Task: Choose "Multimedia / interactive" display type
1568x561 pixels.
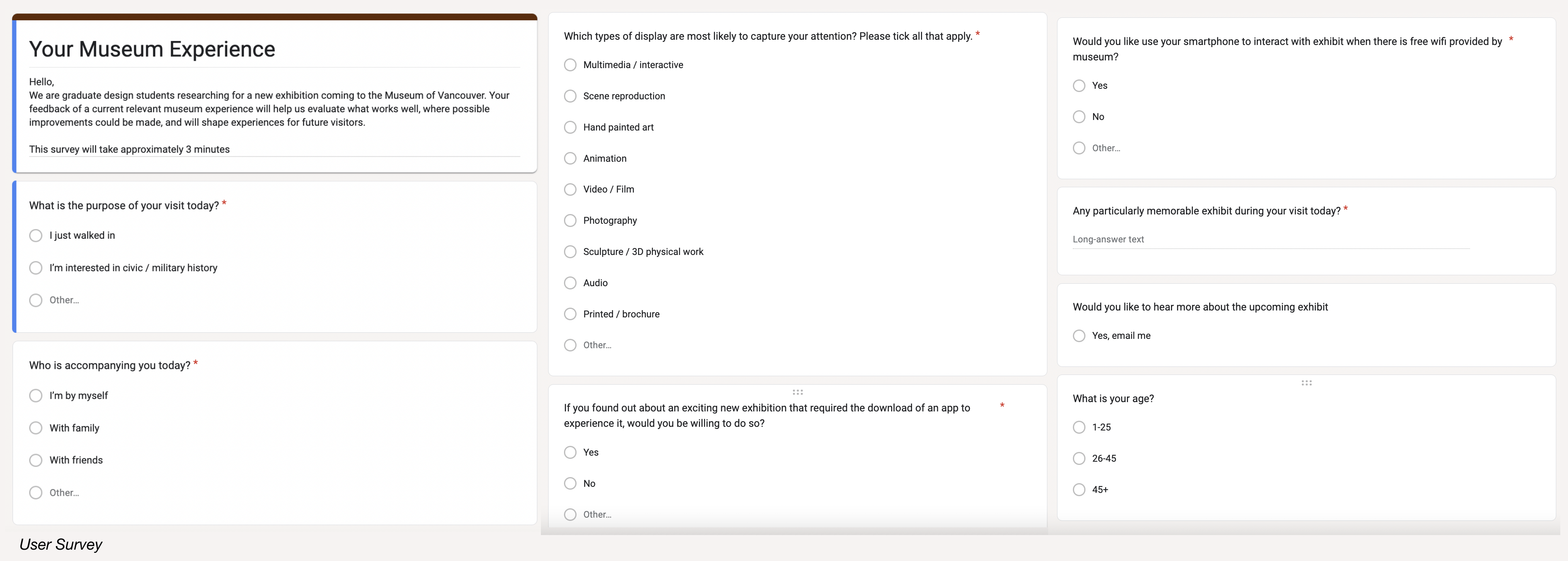Action: point(570,65)
